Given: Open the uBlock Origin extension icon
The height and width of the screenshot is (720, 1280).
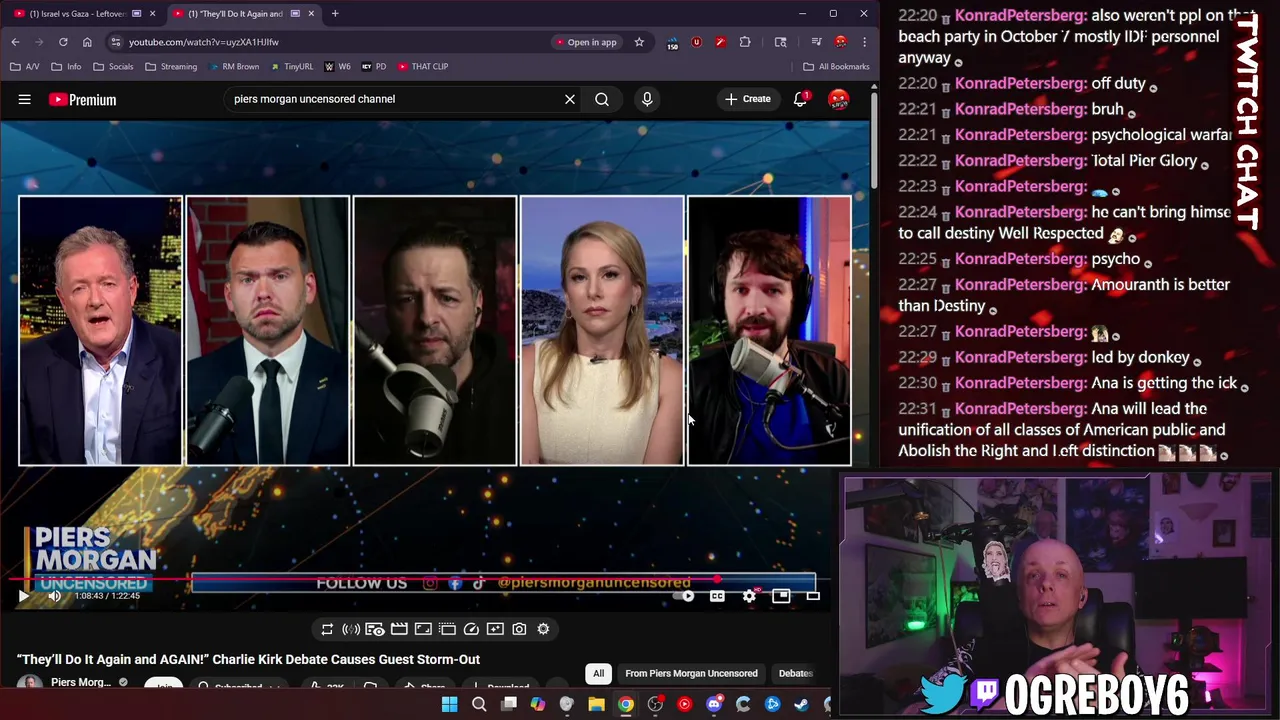Looking at the screenshot, I should click(696, 42).
